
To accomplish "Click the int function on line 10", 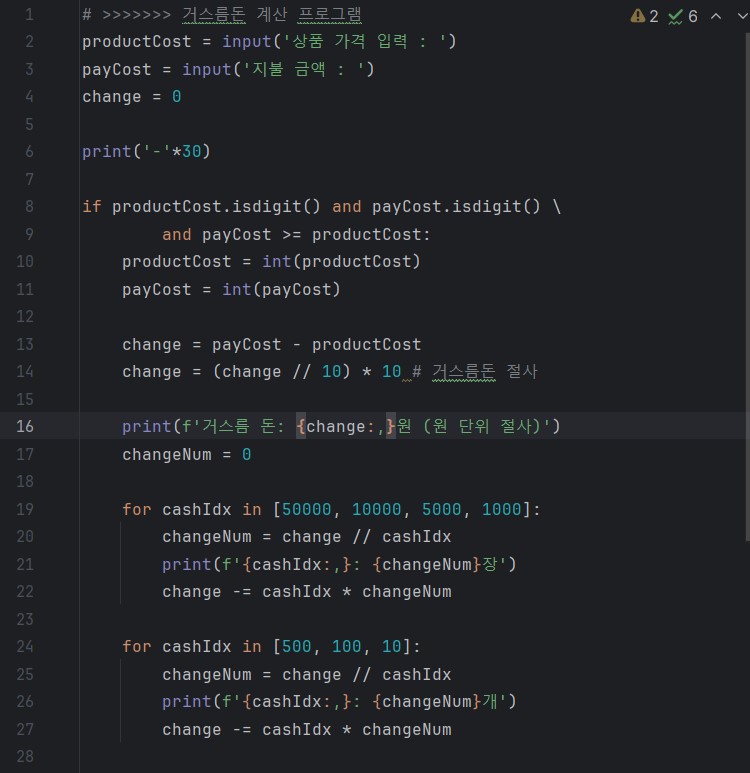I will click(277, 261).
